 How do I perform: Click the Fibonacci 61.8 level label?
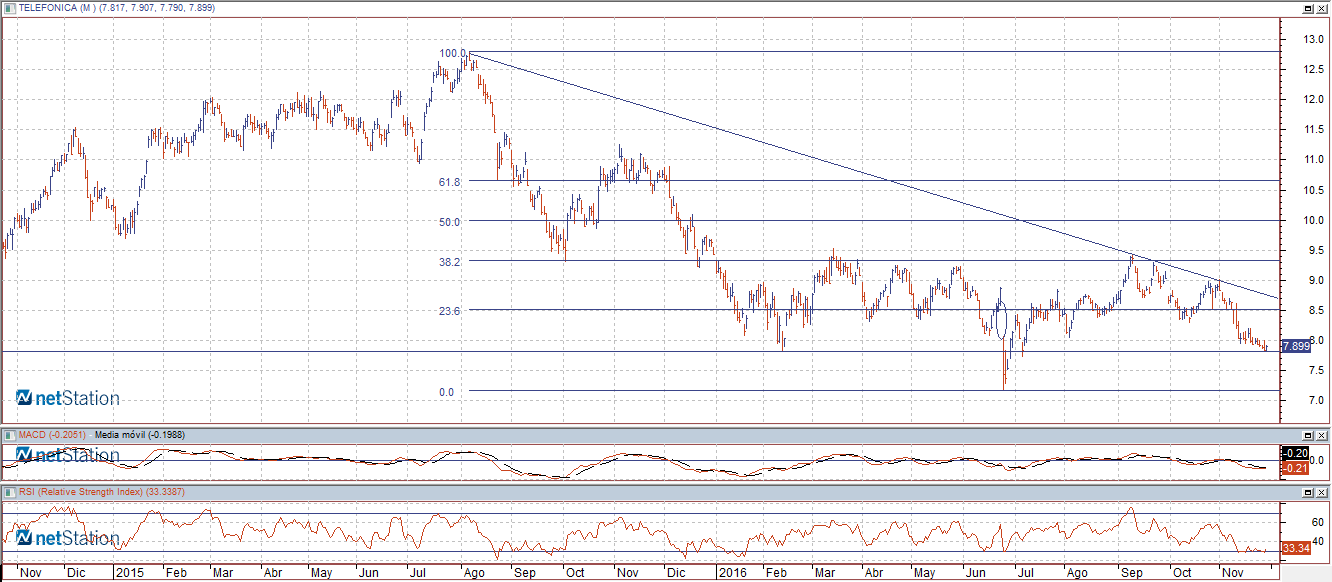click(448, 182)
